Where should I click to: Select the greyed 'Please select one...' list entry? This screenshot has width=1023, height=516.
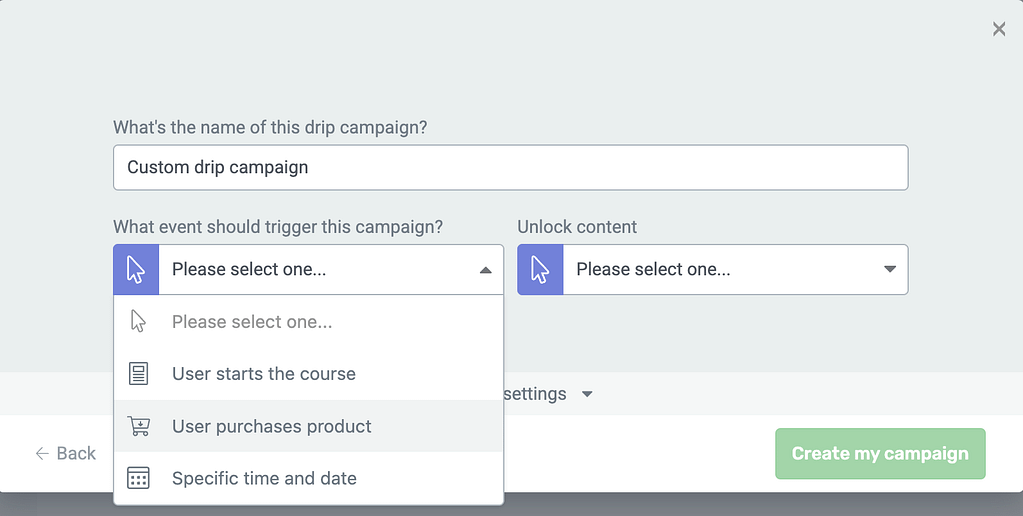pos(309,322)
